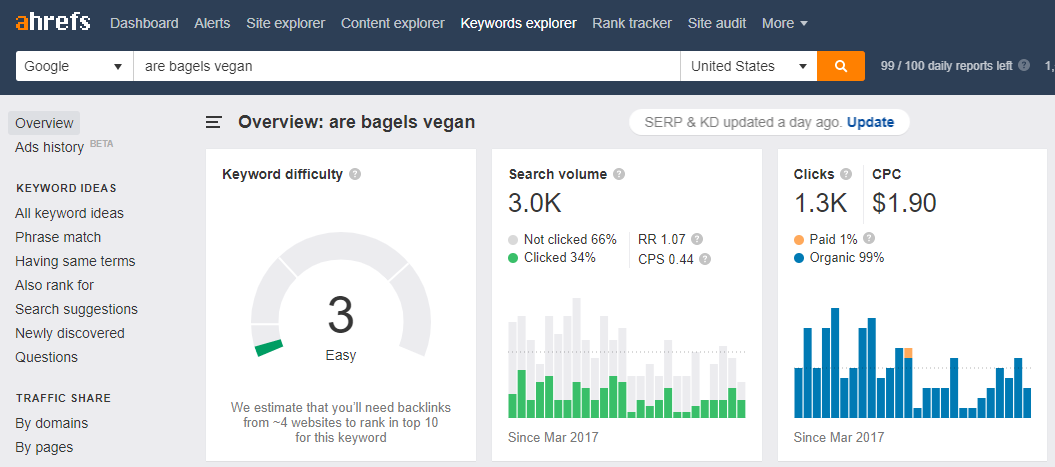Screen dimensions: 1055x467
Task: Click the Clicks help icon
Action: (x=846, y=174)
